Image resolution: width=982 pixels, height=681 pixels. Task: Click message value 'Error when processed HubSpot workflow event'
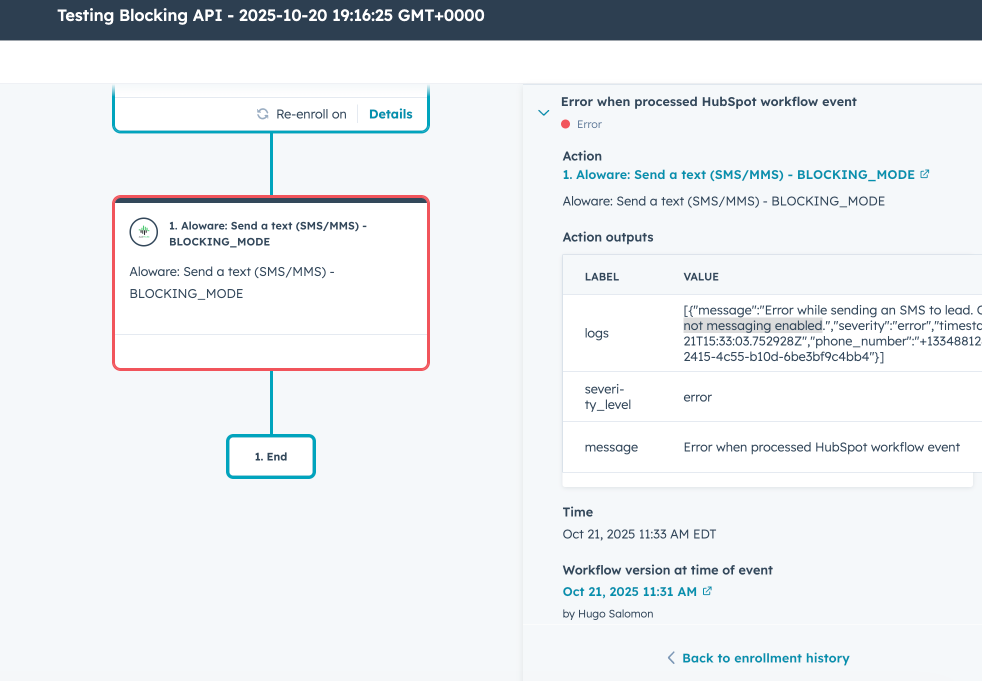pos(821,447)
